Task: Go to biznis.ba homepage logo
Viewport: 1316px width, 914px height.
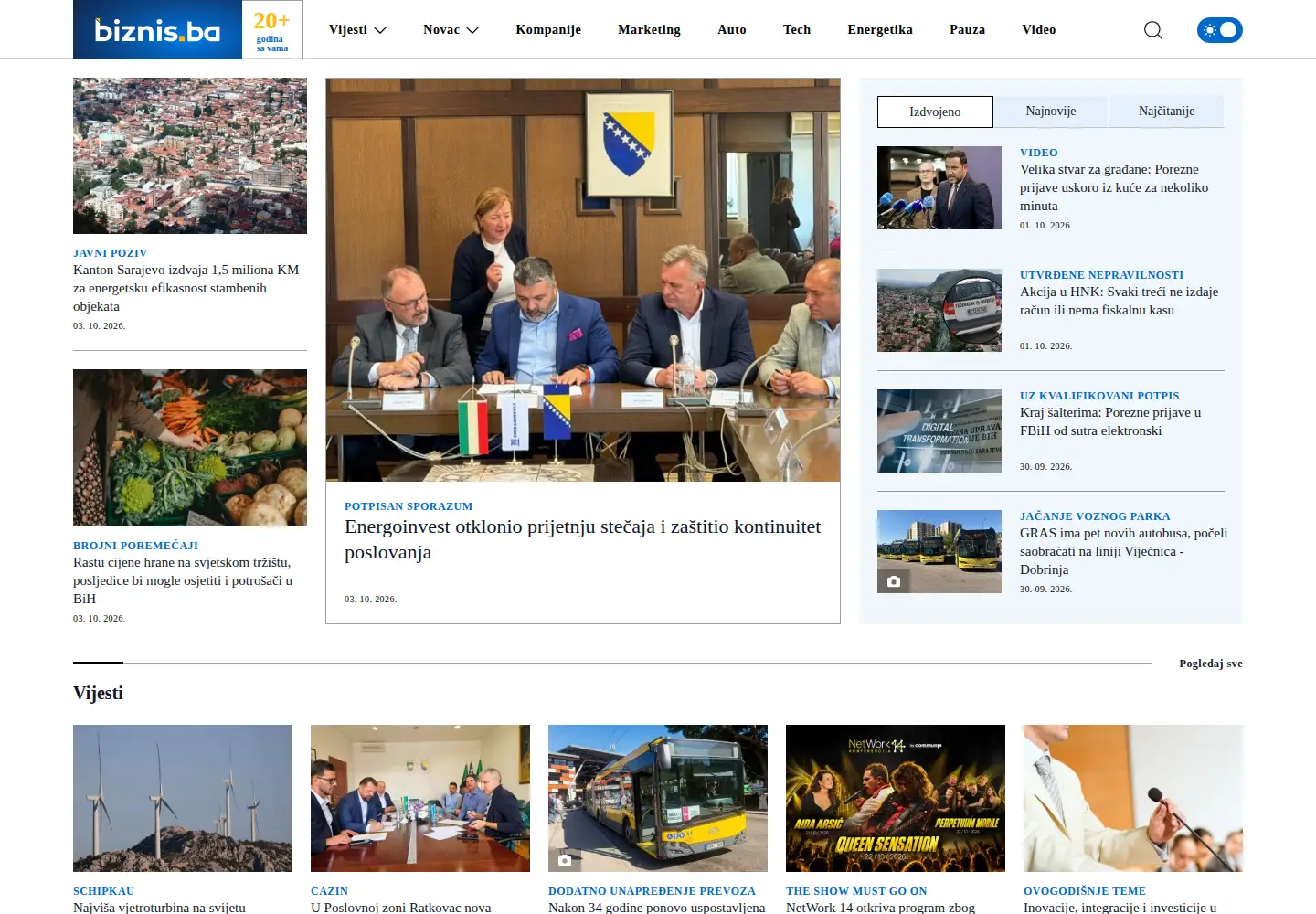Action: coord(157,30)
